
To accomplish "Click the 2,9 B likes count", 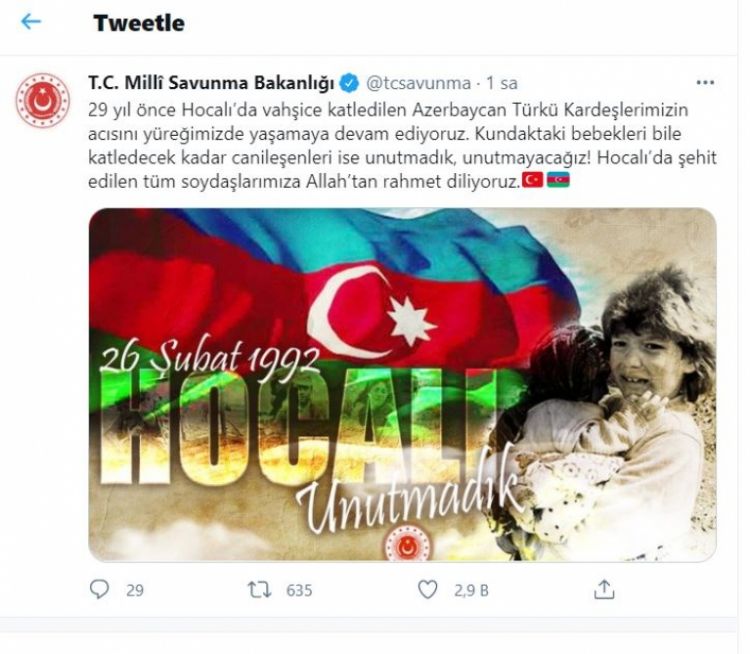I will (x=472, y=591).
